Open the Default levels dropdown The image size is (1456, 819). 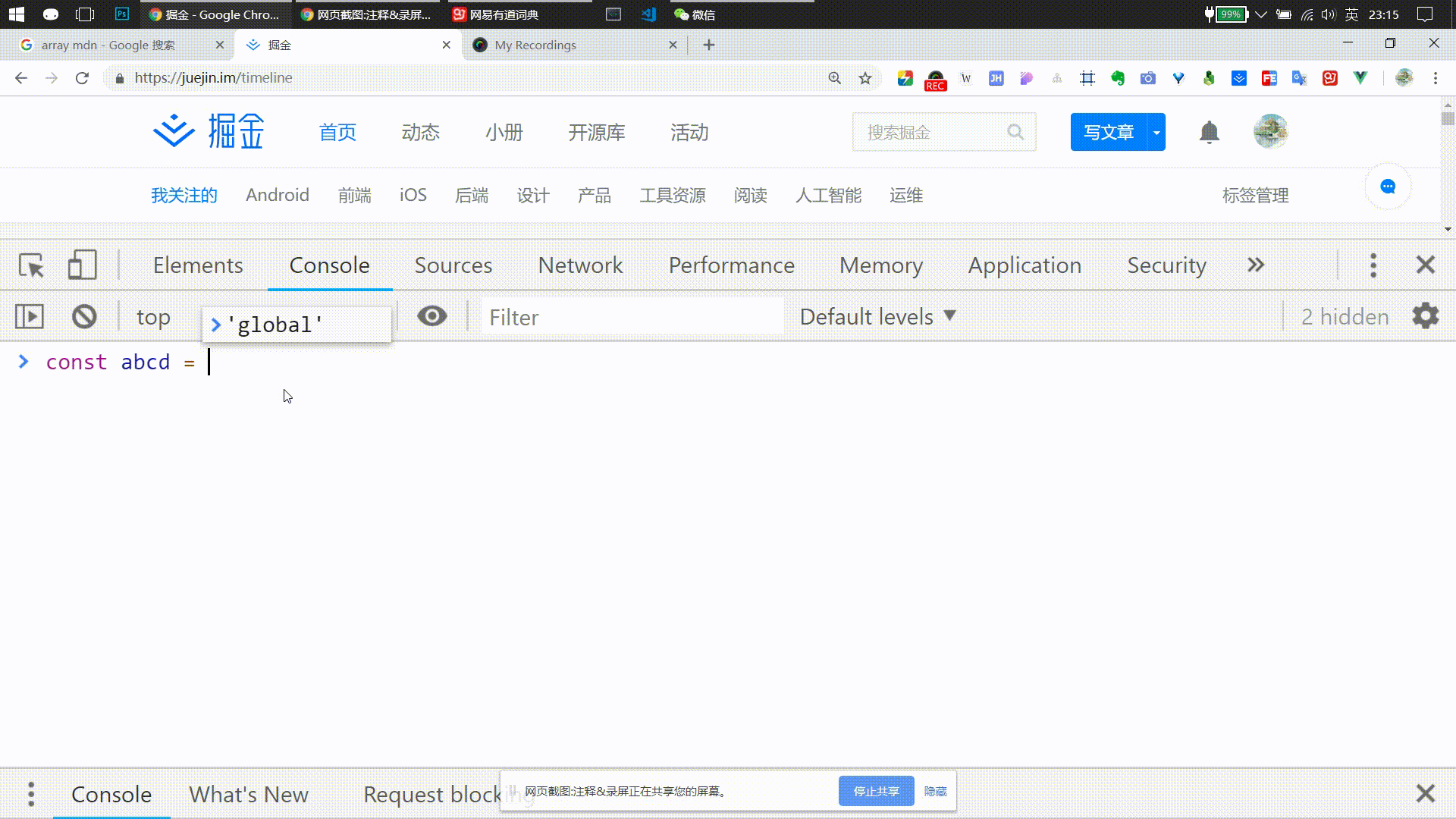(x=877, y=316)
